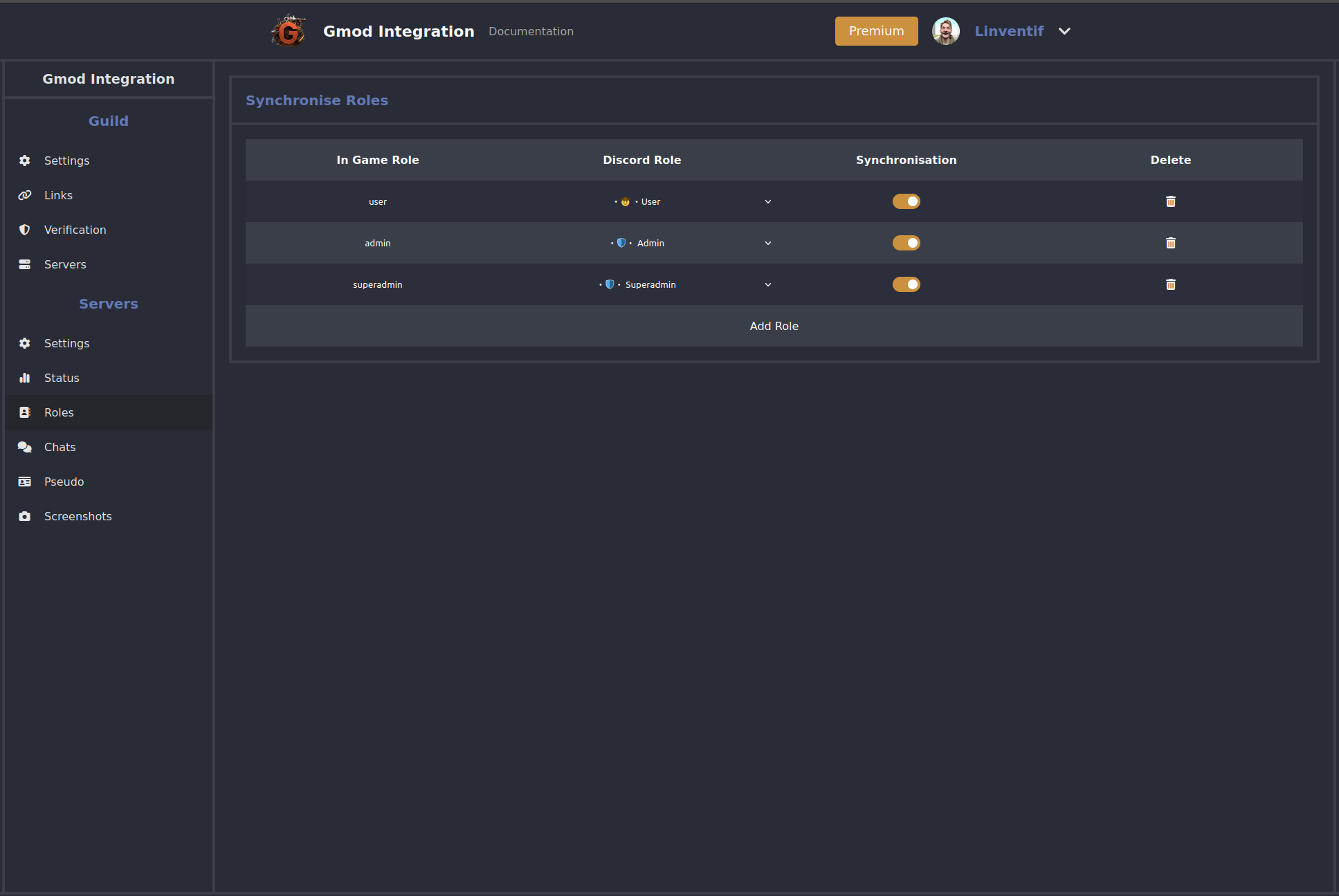Open Guild Servers page

(x=109, y=264)
